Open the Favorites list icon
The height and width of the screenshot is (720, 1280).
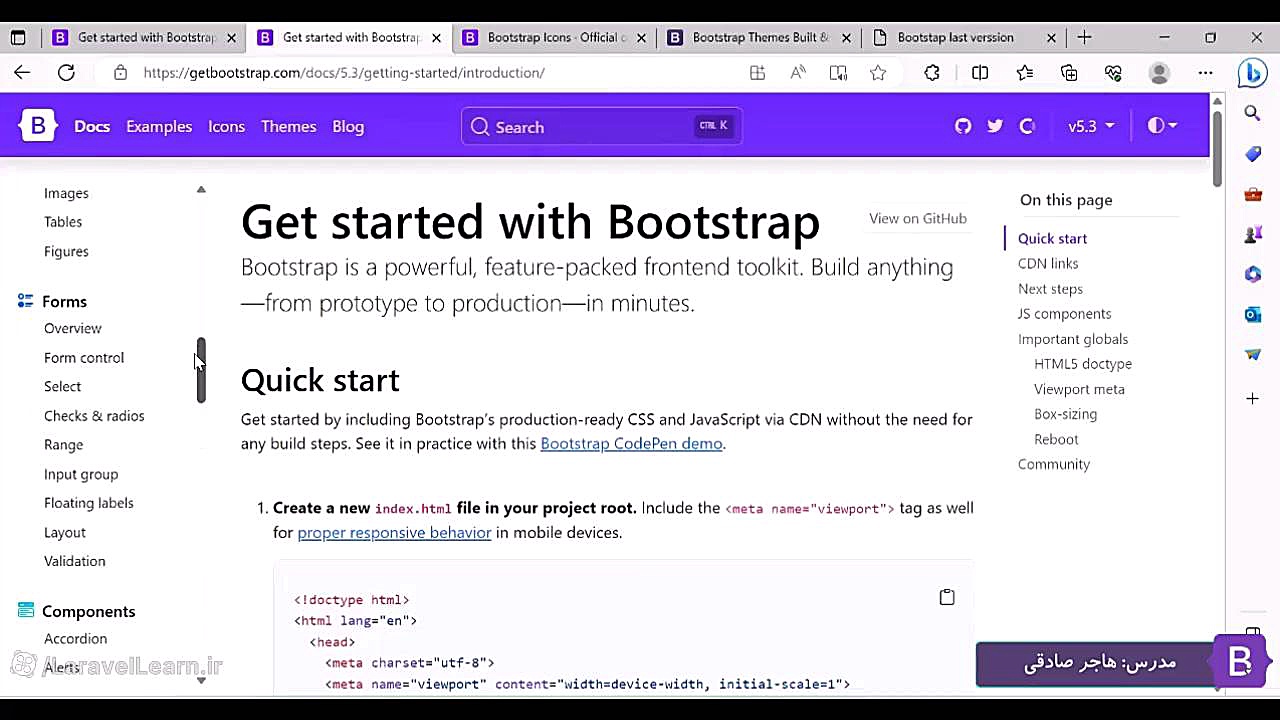(1025, 72)
